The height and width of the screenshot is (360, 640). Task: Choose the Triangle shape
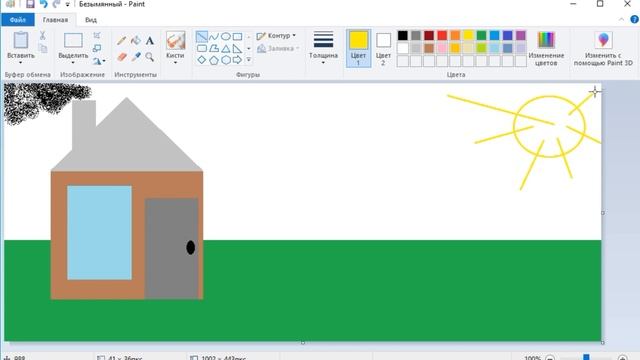pyautogui.click(x=225, y=49)
